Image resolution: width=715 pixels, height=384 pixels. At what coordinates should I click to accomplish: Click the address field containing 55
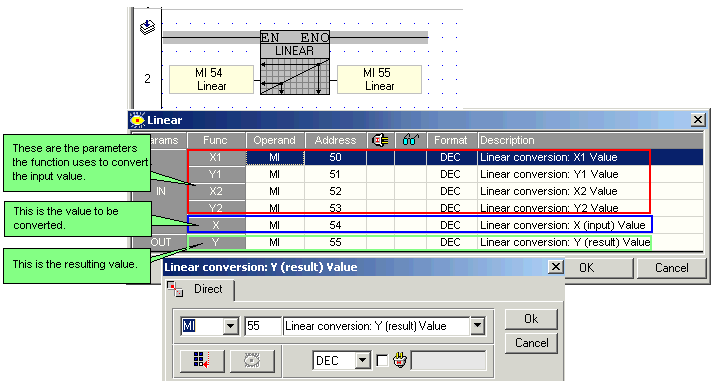tap(263, 326)
